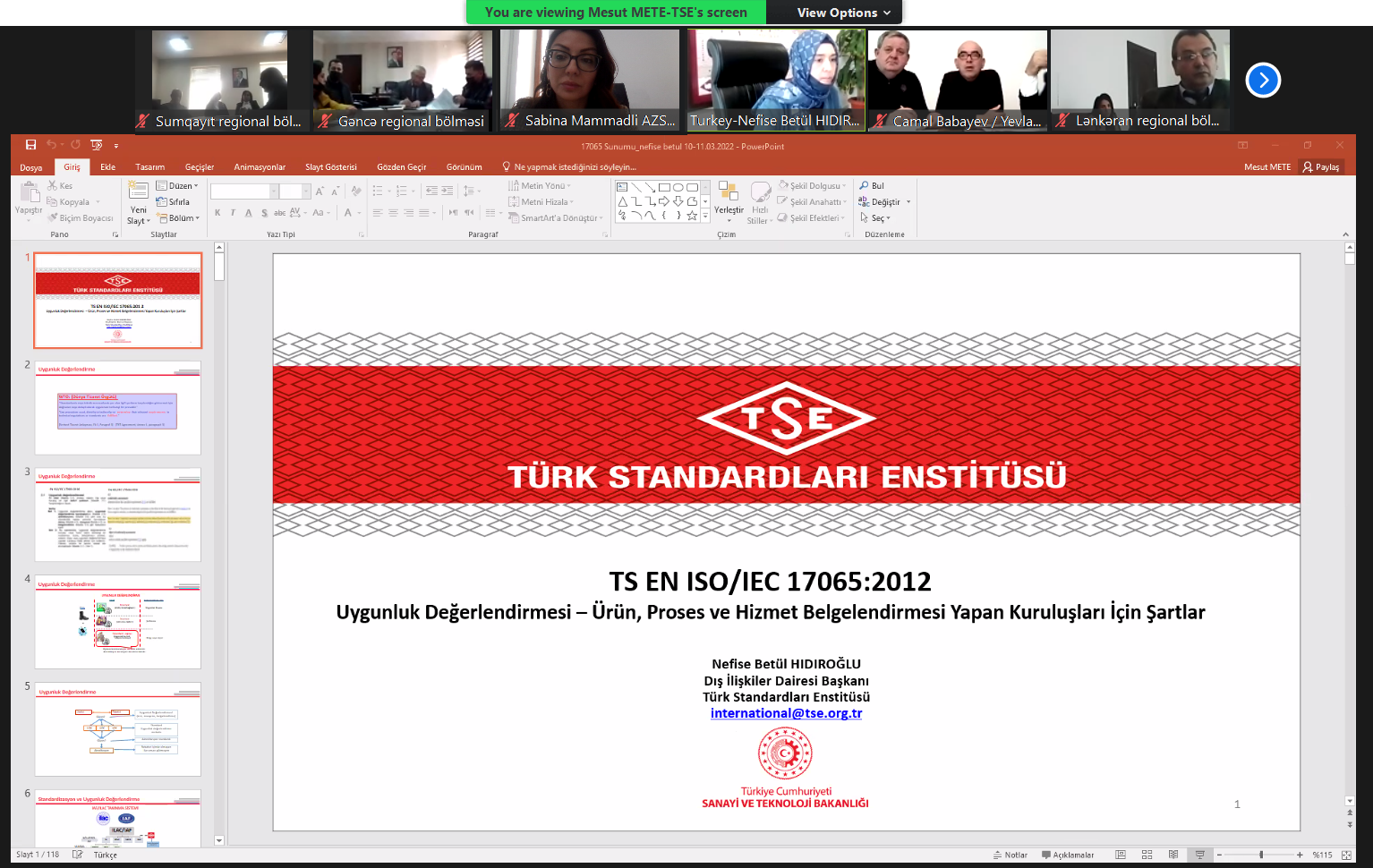Click the Paylaş share button
This screenshot has height=868, width=1373.
(1321, 167)
